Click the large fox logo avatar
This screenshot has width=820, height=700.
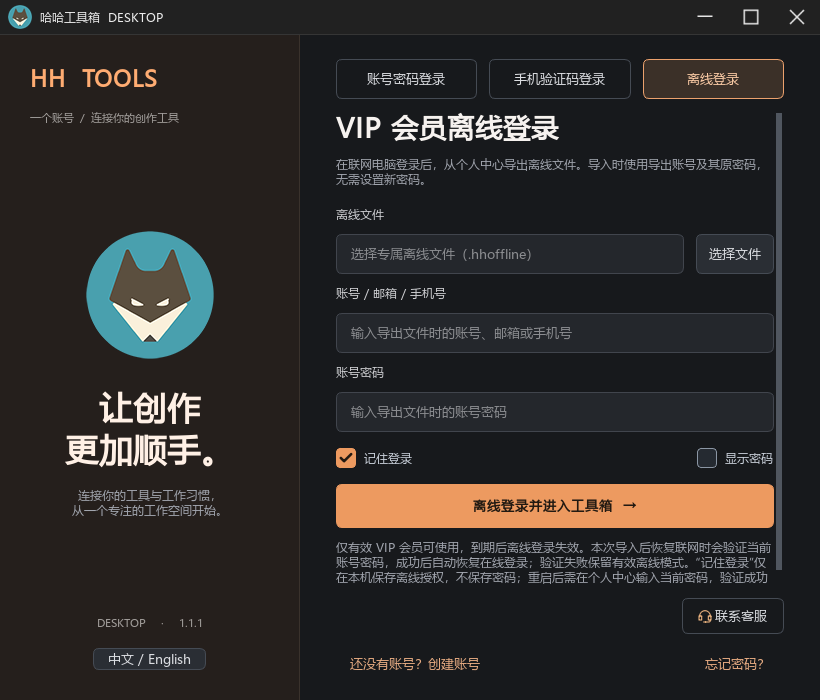(x=150, y=295)
